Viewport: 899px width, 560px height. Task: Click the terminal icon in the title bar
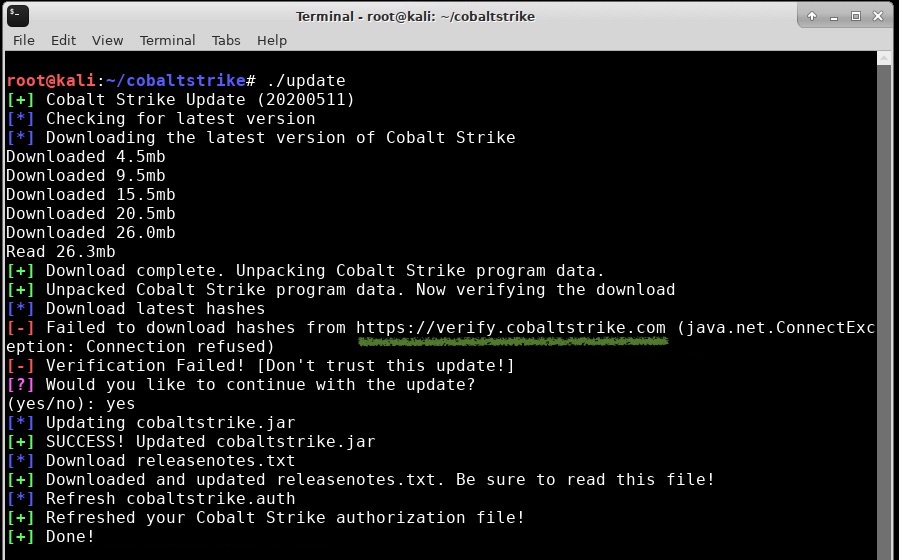coord(17,16)
